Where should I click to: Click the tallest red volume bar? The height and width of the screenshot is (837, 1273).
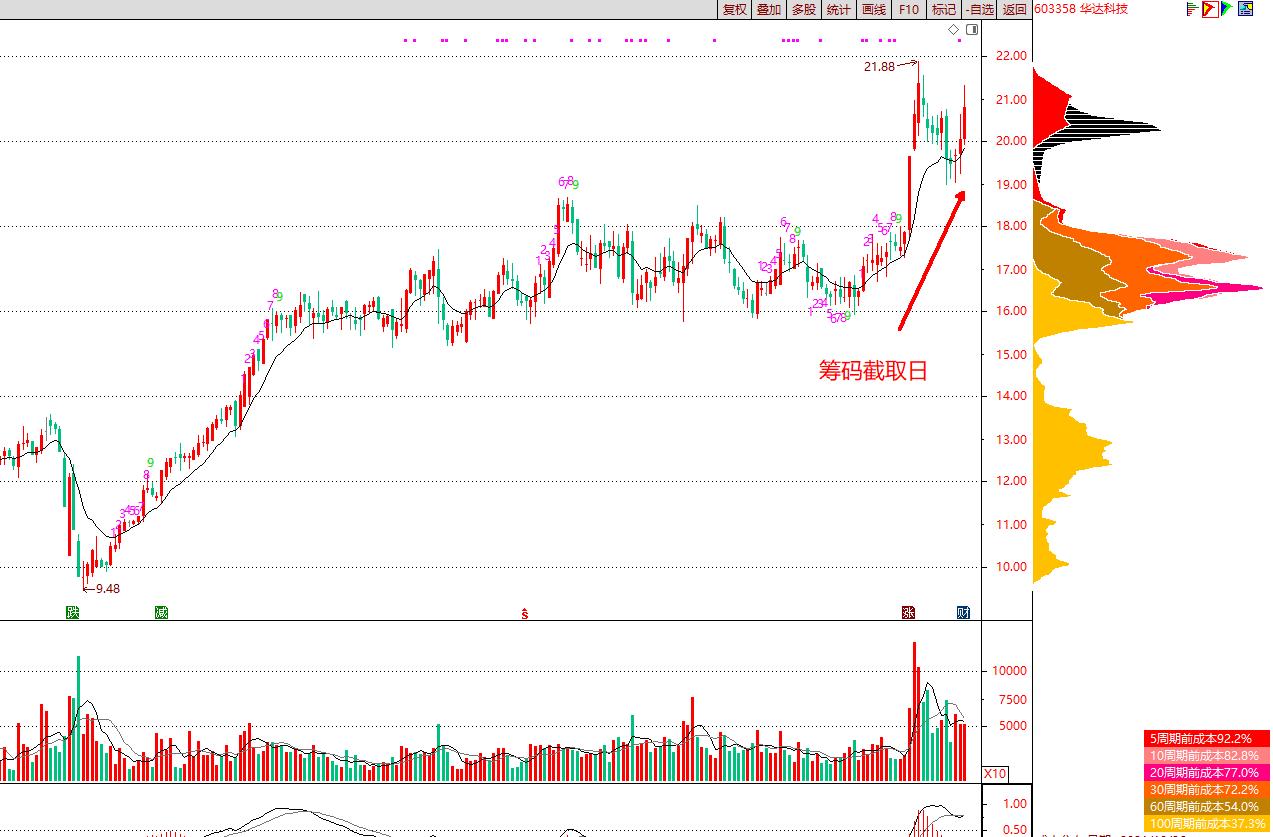click(914, 711)
